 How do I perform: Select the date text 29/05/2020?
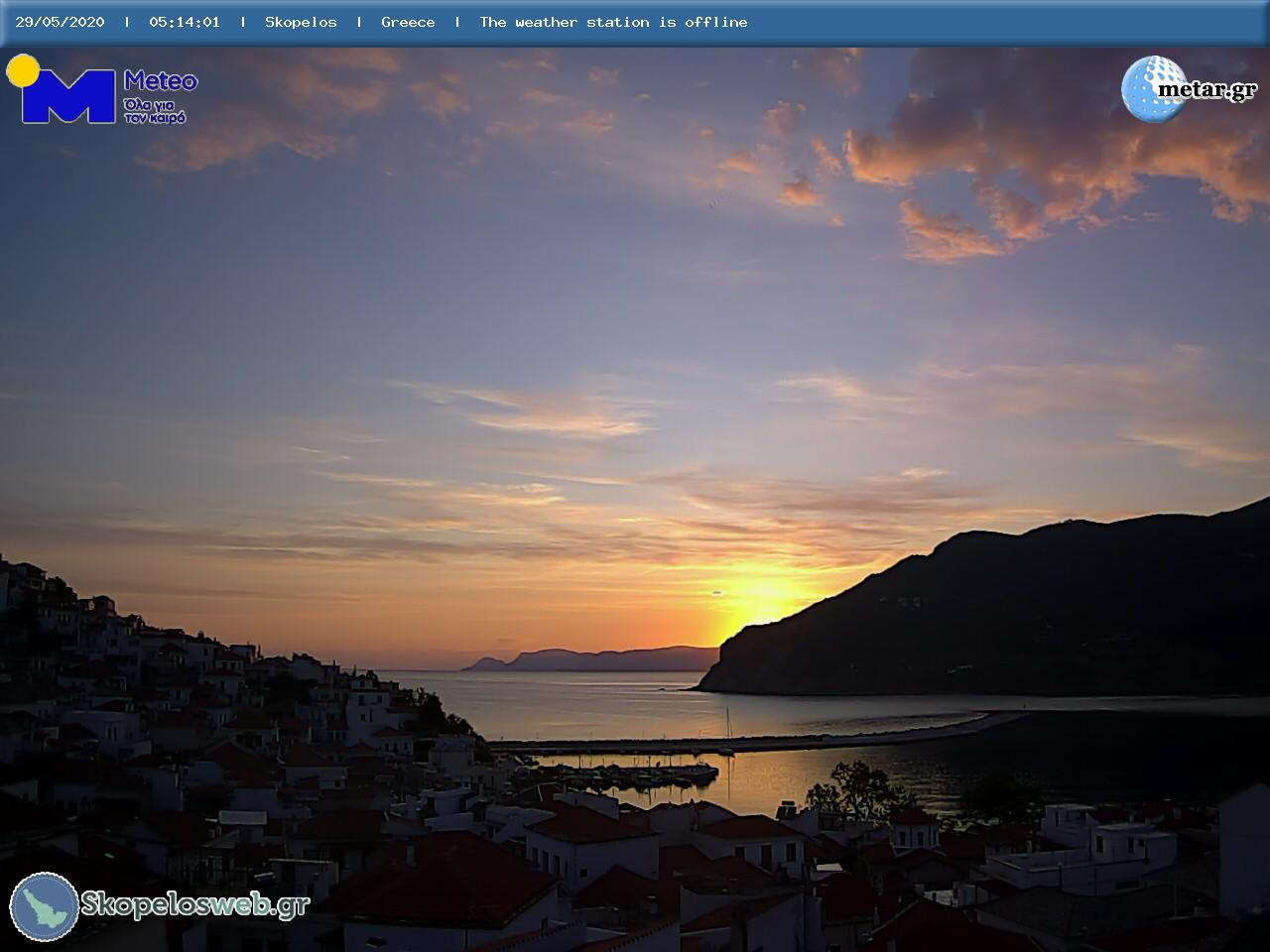click(60, 22)
